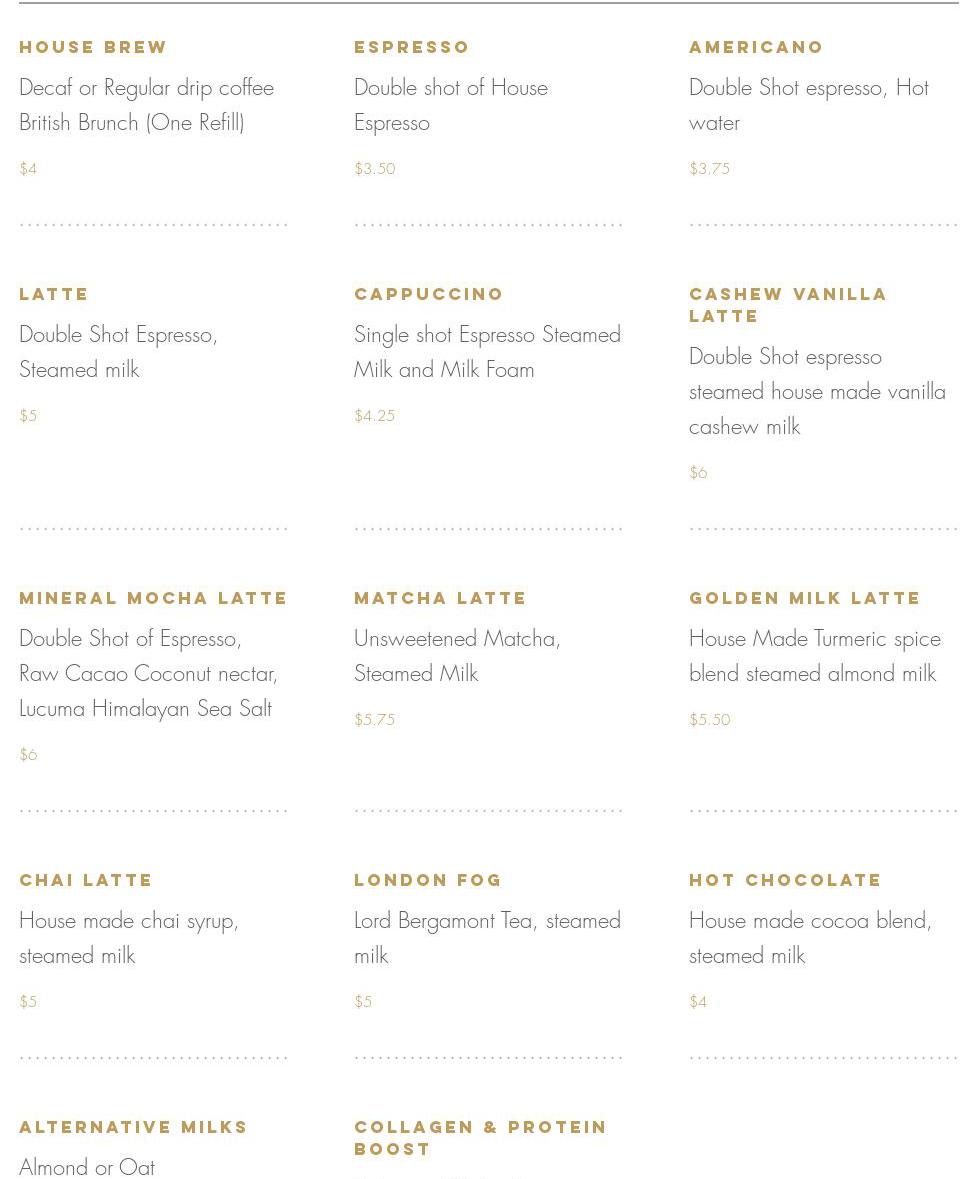This screenshot has width=965, height=1179.
Task: Click the $4.25 Cappuccino price
Action: tap(375, 416)
